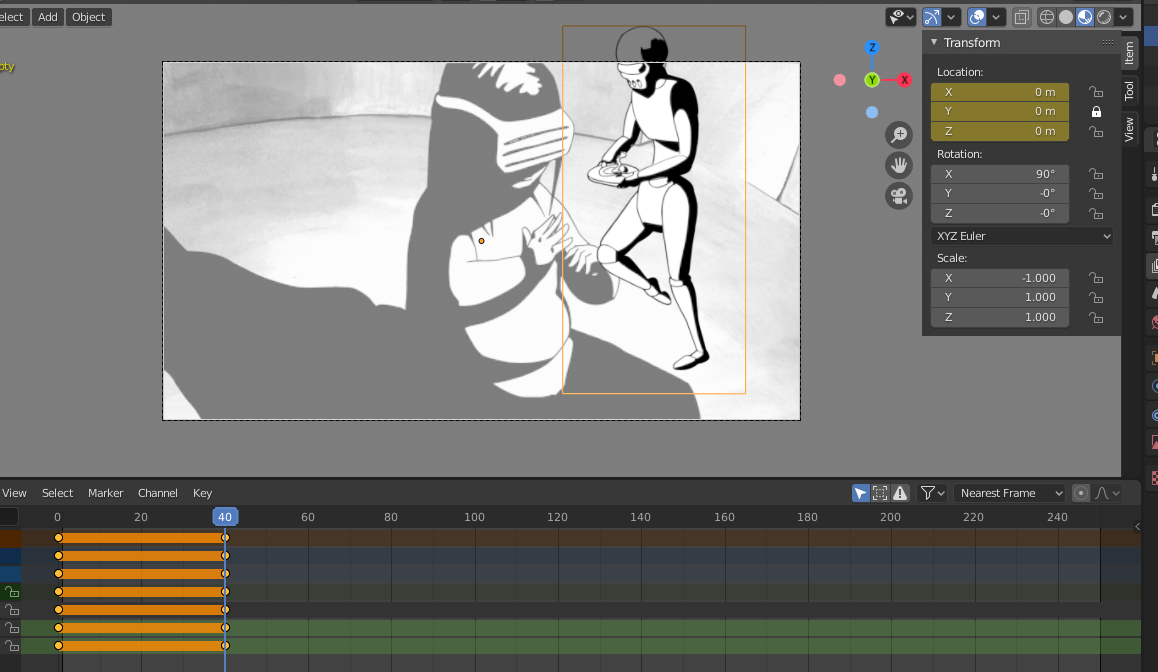Open the viewport shading options dropdown
This screenshot has height=672, width=1158.
click(x=1123, y=17)
